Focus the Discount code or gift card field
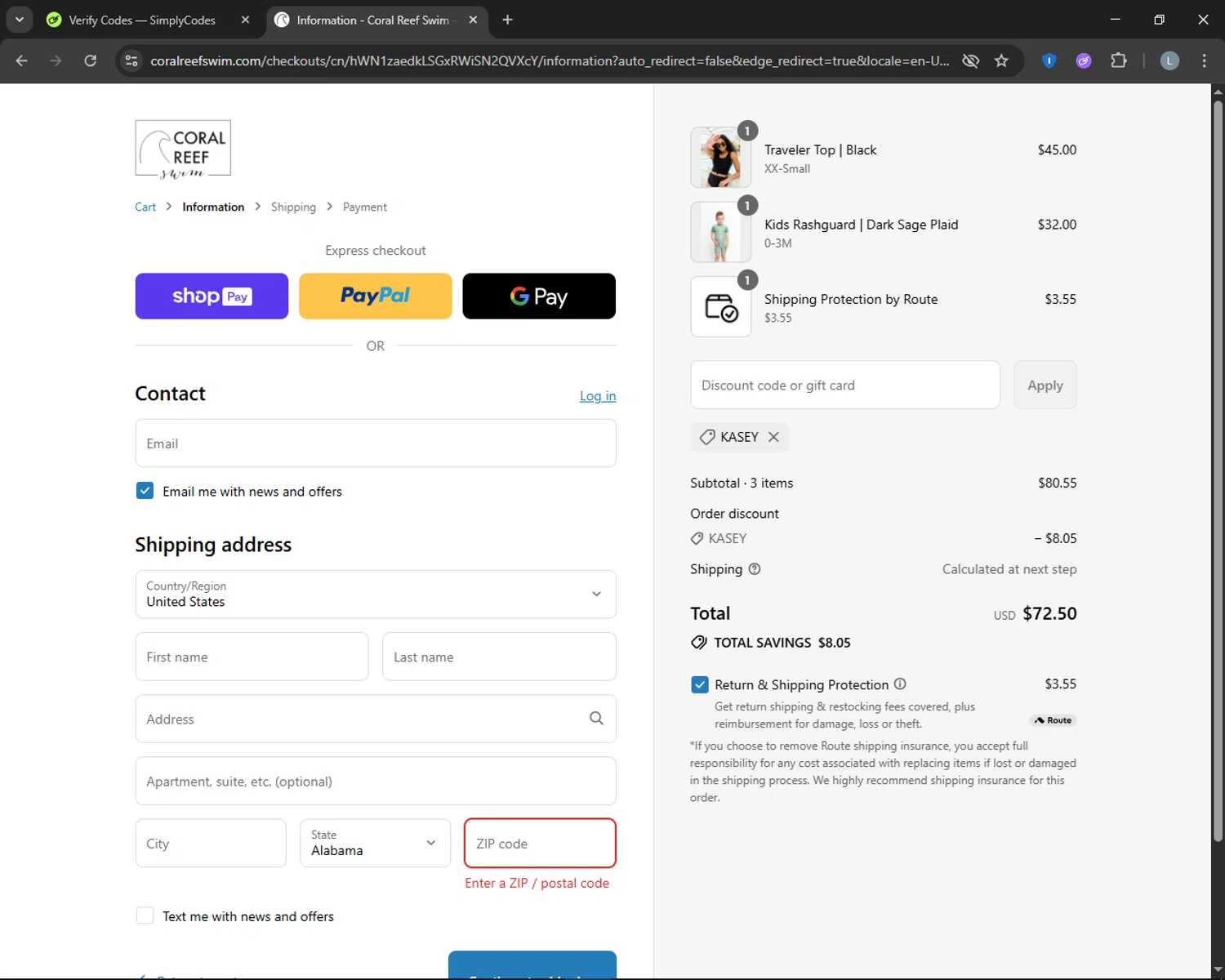 tap(845, 385)
